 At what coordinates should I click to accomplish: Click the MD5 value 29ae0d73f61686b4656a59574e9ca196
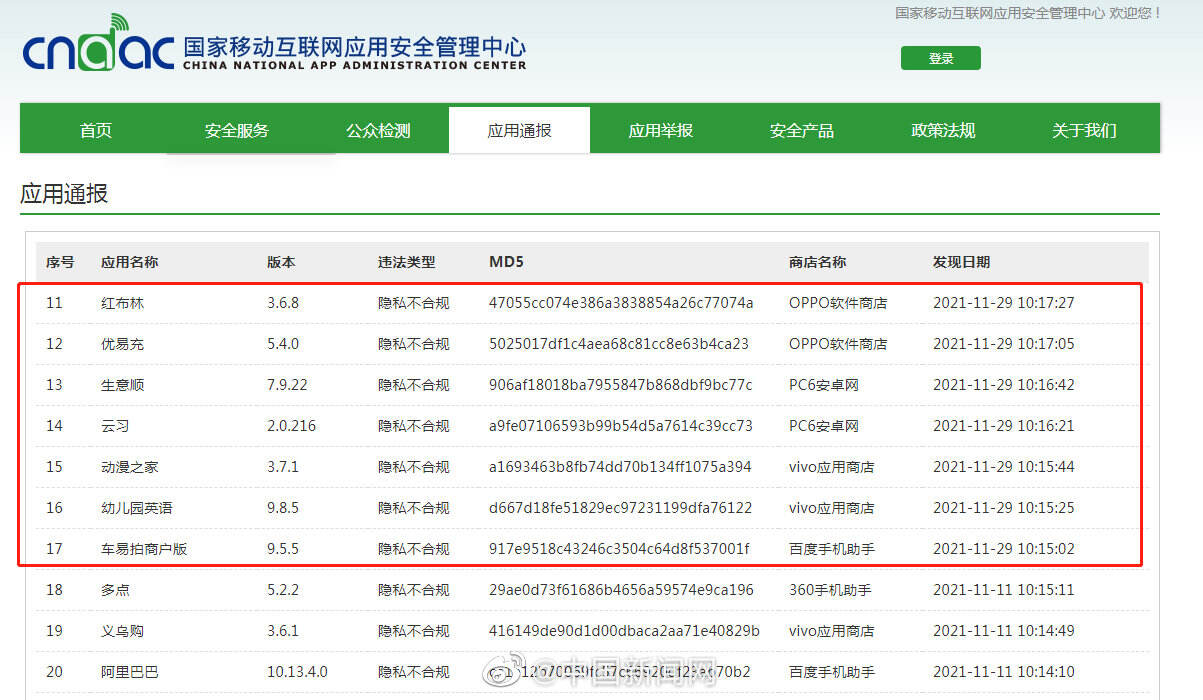(x=621, y=590)
